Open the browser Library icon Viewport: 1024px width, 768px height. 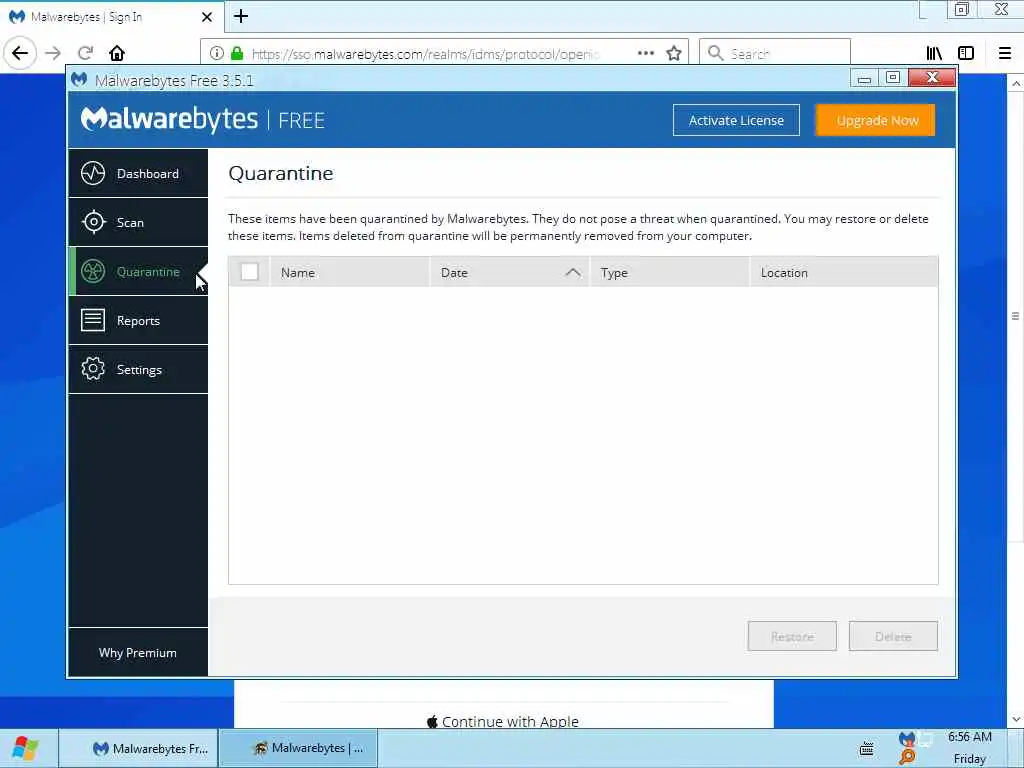[935, 53]
